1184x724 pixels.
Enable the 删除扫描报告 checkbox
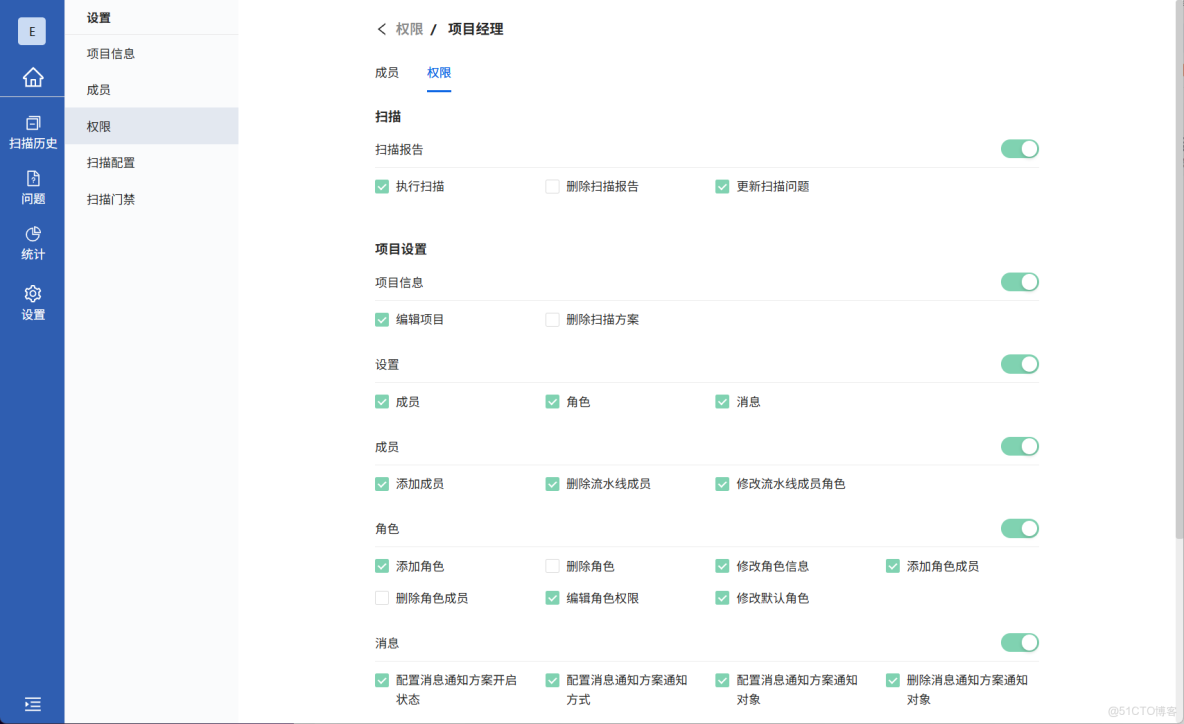point(551,186)
